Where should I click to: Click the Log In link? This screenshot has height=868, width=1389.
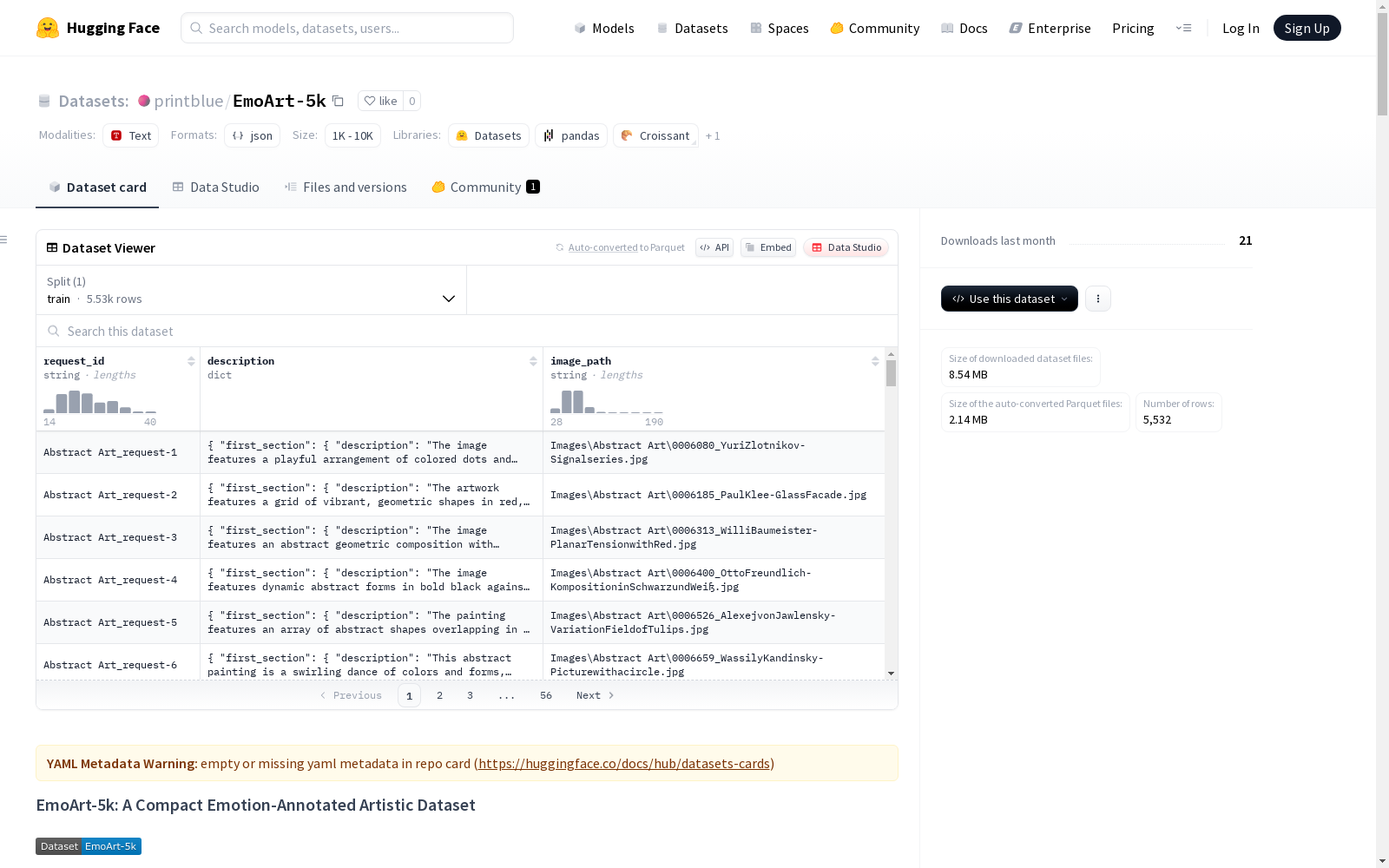(1241, 28)
